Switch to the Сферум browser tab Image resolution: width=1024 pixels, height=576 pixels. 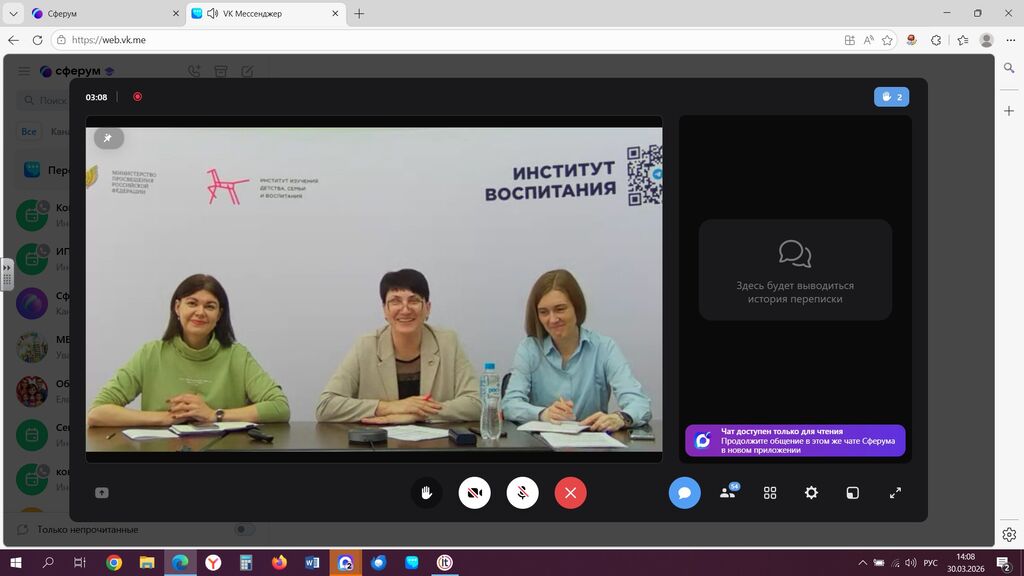pos(100,14)
